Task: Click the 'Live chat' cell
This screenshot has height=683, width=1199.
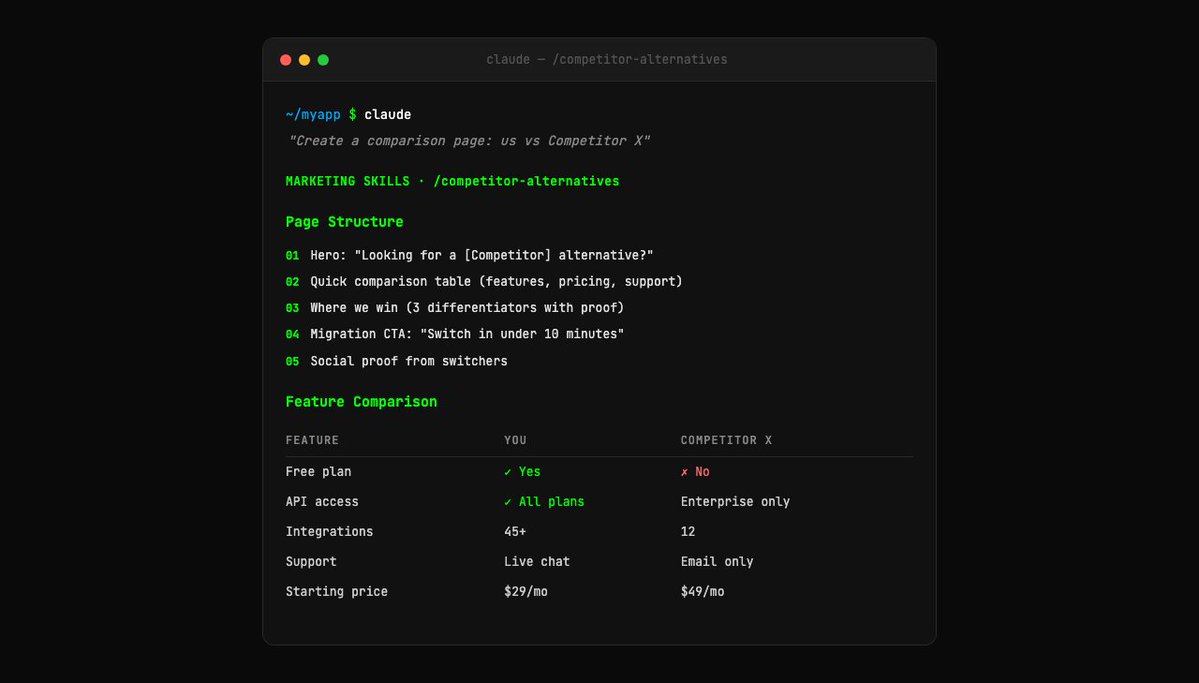Action: [537, 561]
